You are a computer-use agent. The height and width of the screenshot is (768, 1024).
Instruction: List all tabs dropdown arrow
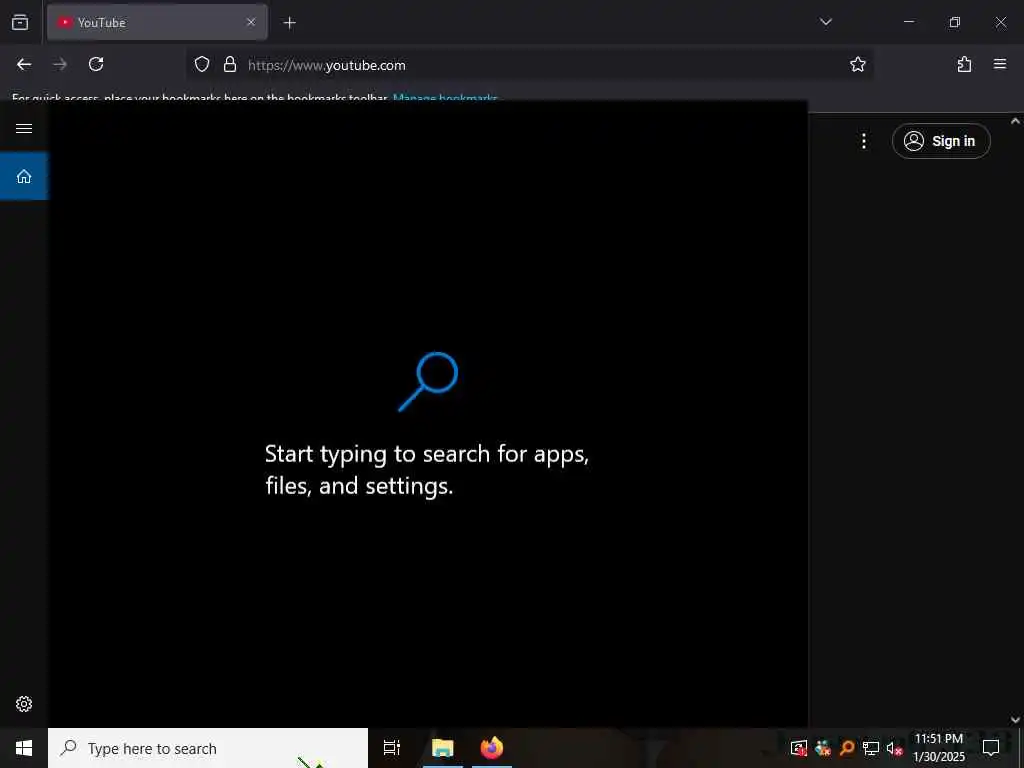pyautogui.click(x=825, y=22)
